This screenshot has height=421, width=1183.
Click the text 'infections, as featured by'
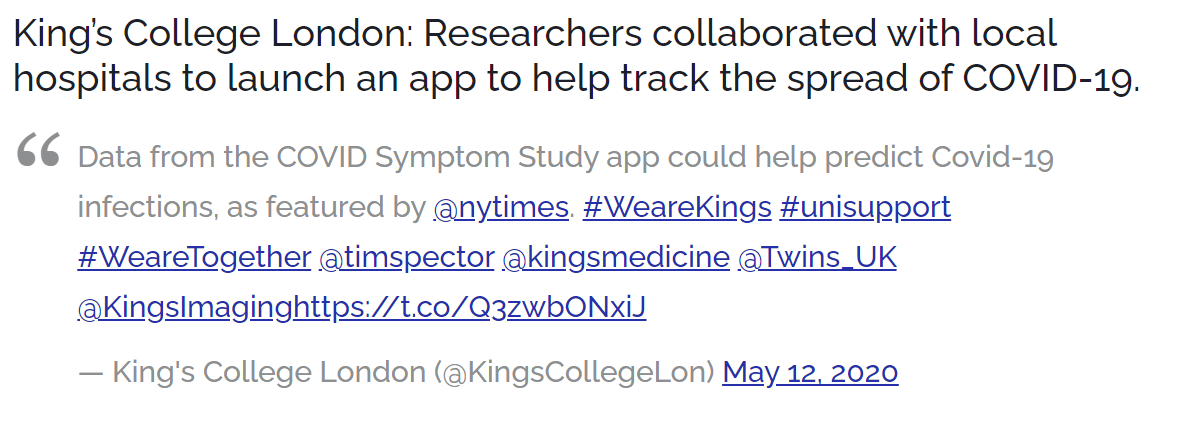click(x=252, y=207)
